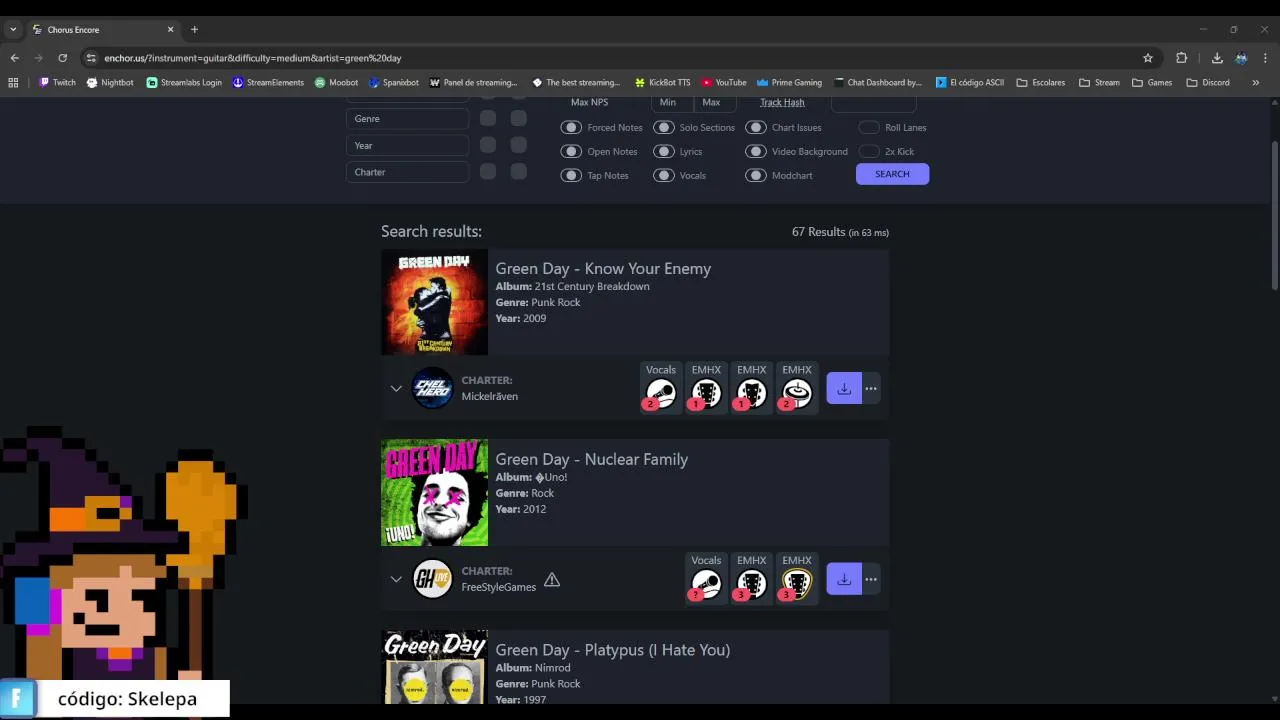
Task: Click the ¡Uno! album cover
Action: [434, 493]
